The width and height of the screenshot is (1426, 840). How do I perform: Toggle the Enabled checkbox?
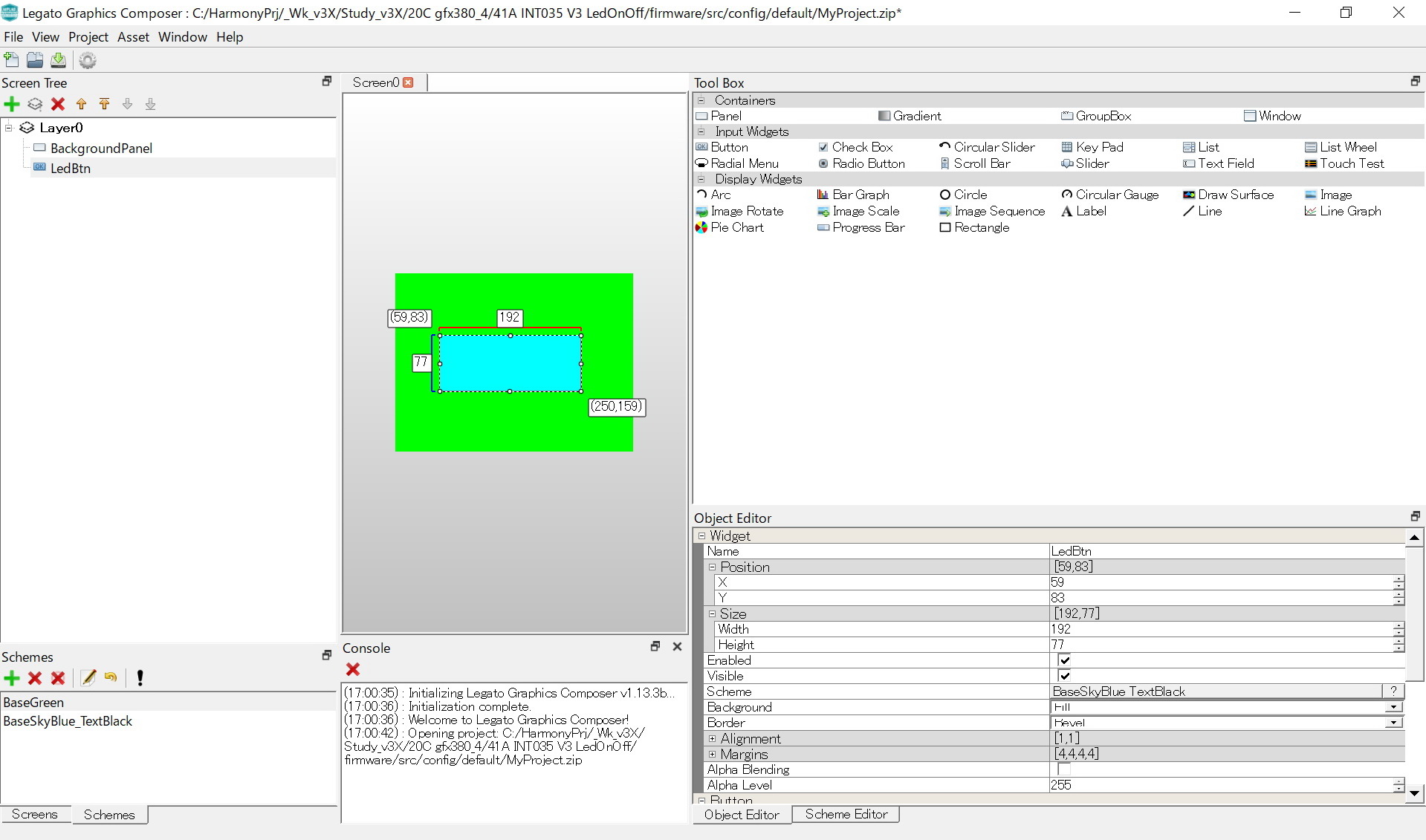pos(1064,660)
